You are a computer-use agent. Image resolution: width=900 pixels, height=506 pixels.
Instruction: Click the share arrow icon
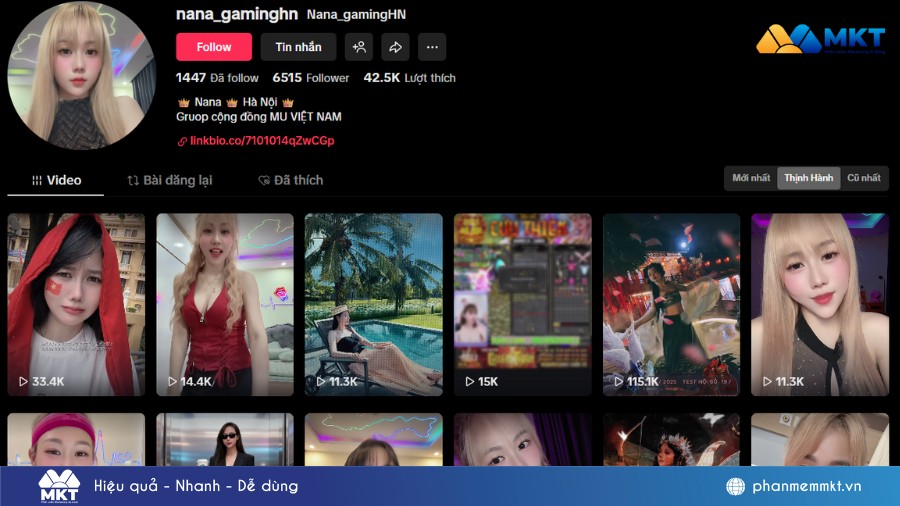point(395,47)
